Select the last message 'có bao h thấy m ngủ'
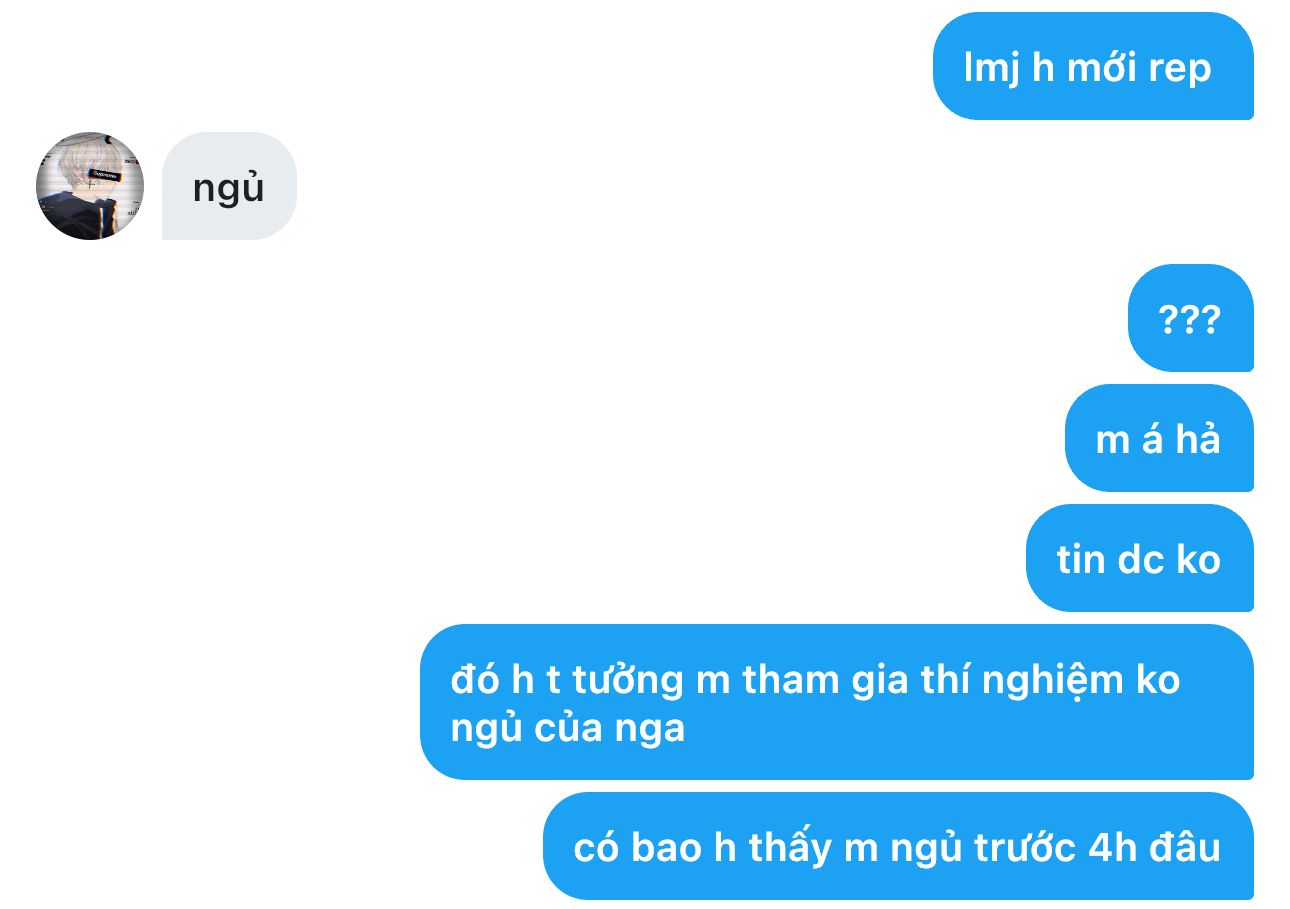The width and height of the screenshot is (1290, 909). tap(898, 846)
